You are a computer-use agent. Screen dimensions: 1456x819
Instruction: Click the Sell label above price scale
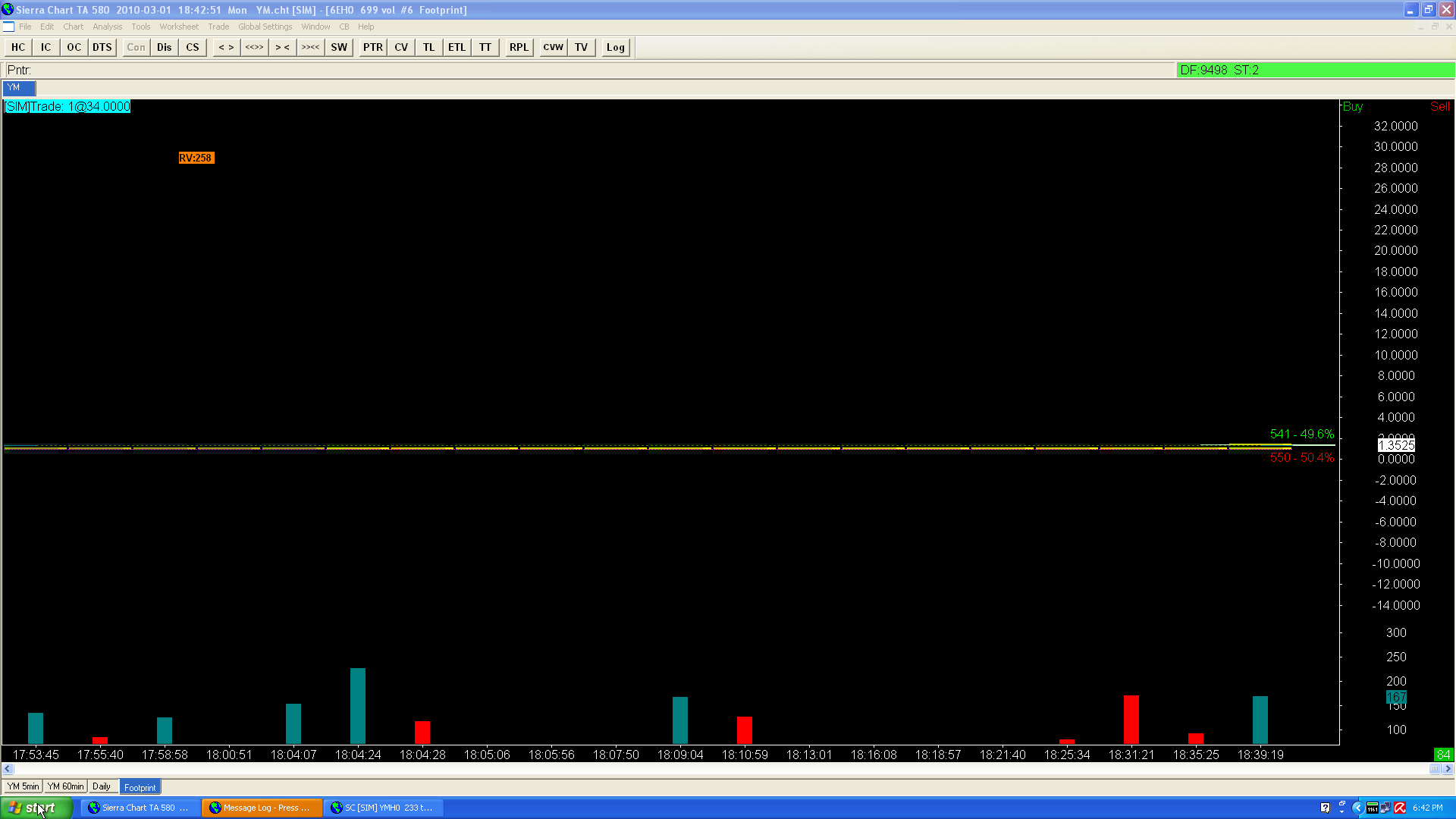[x=1440, y=107]
